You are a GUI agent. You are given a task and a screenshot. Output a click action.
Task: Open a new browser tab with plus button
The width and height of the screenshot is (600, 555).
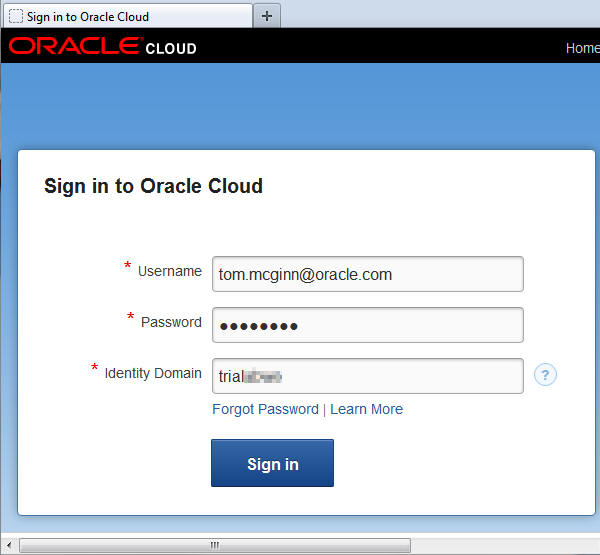[x=267, y=16]
